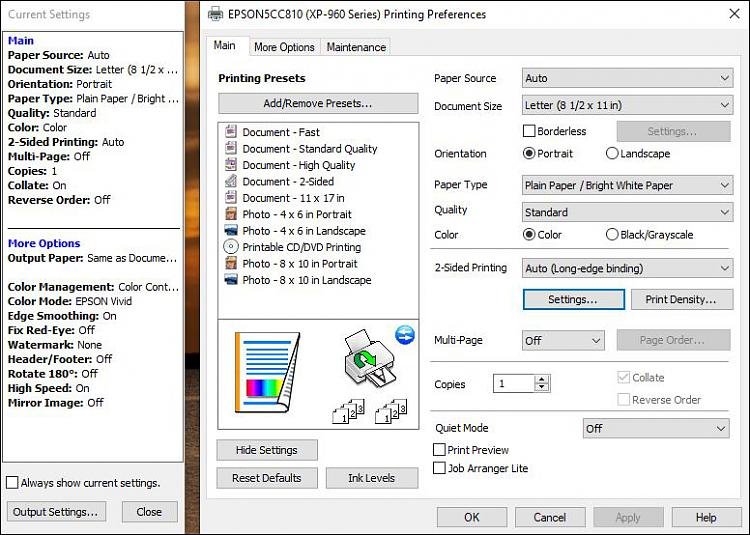Click OK to confirm preferences
The height and width of the screenshot is (535, 750).
point(472,517)
